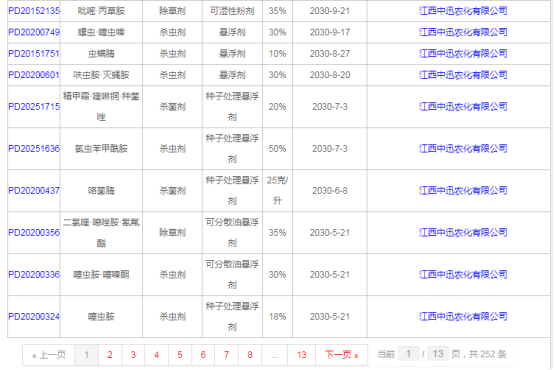554x370 pixels.
Task: Open registration link PD20200437
Action: [x=34, y=190]
